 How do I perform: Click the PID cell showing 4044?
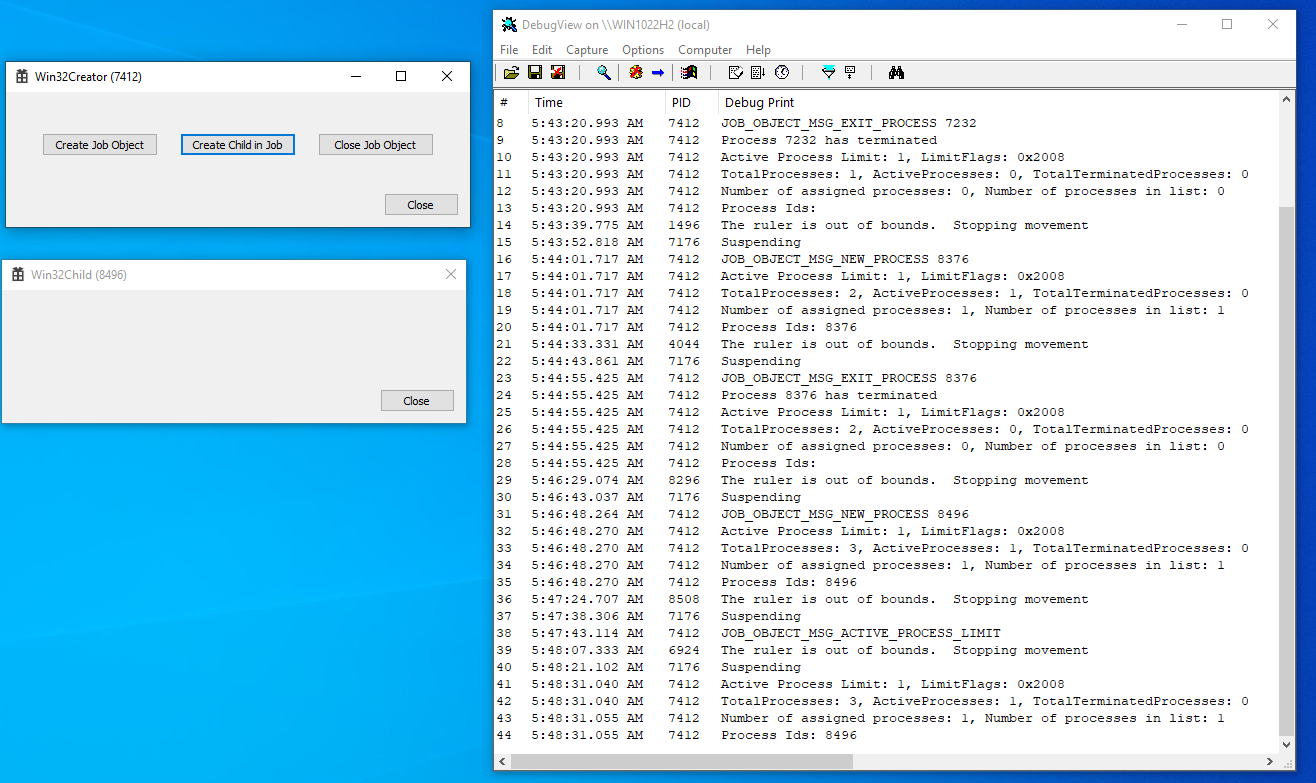click(x=684, y=344)
